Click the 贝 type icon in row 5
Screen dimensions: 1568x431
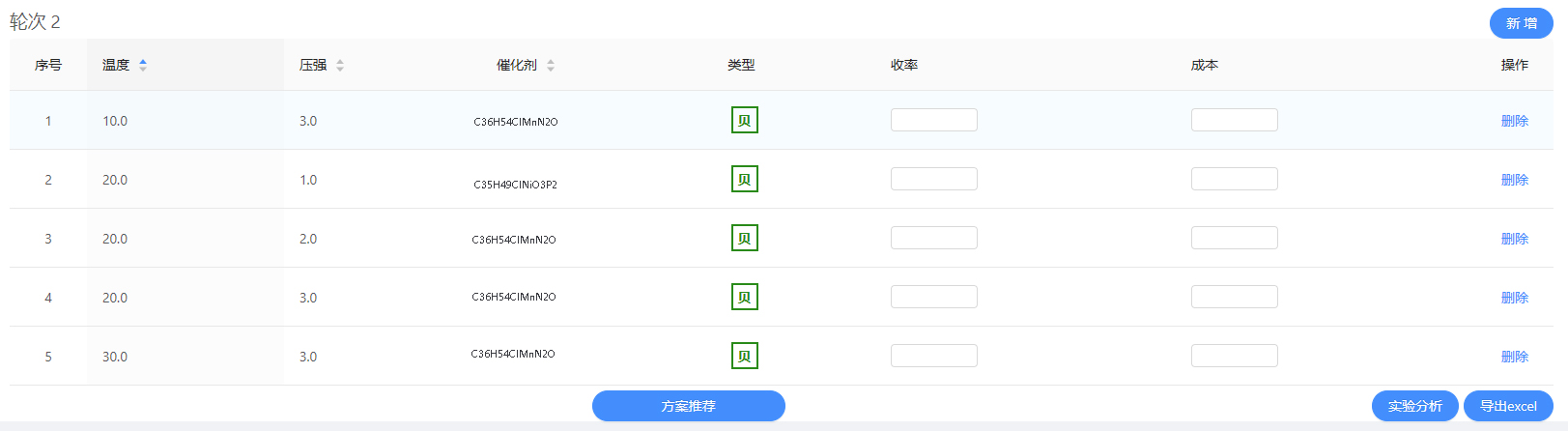pos(744,357)
